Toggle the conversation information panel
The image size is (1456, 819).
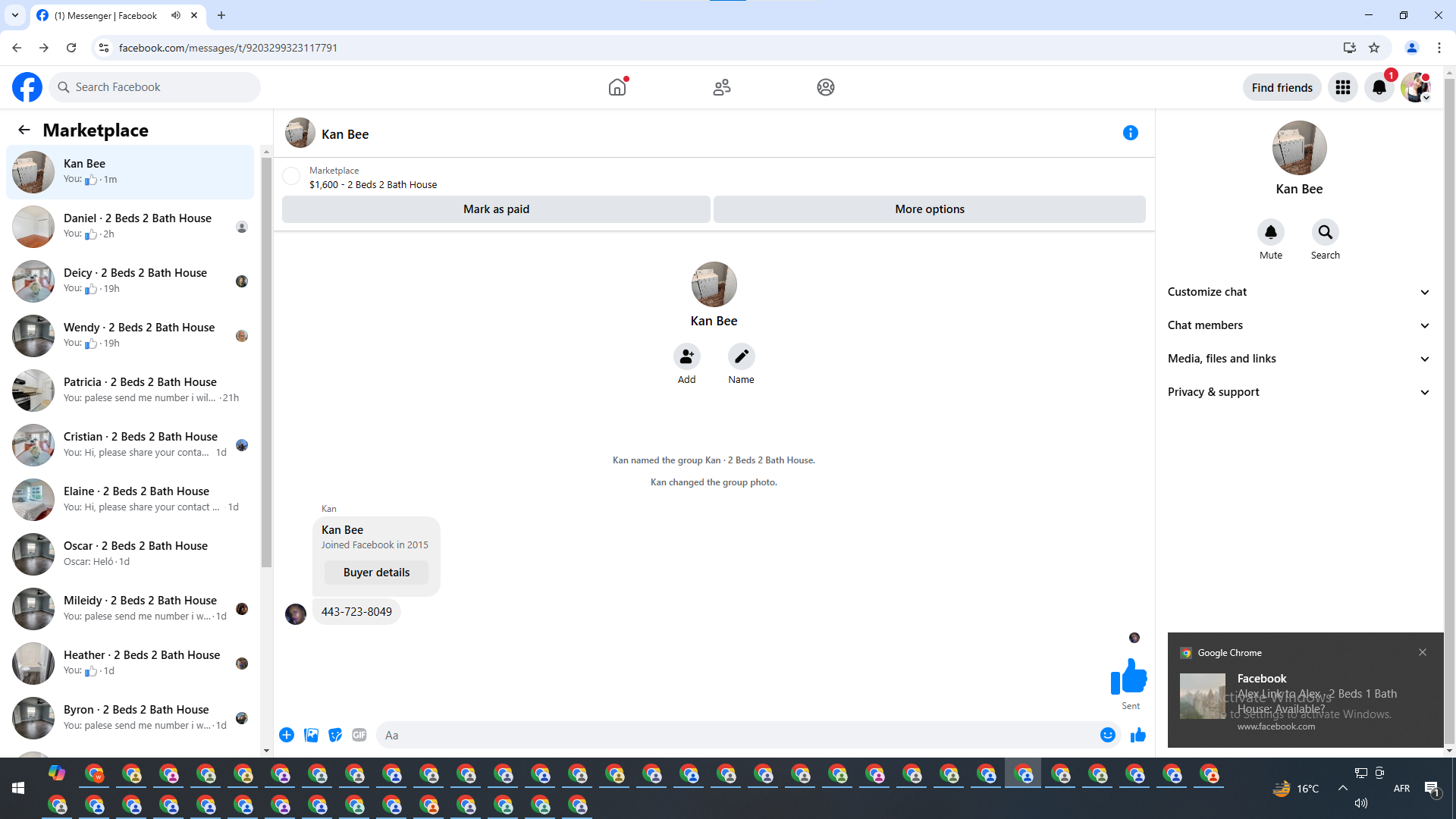point(1130,133)
